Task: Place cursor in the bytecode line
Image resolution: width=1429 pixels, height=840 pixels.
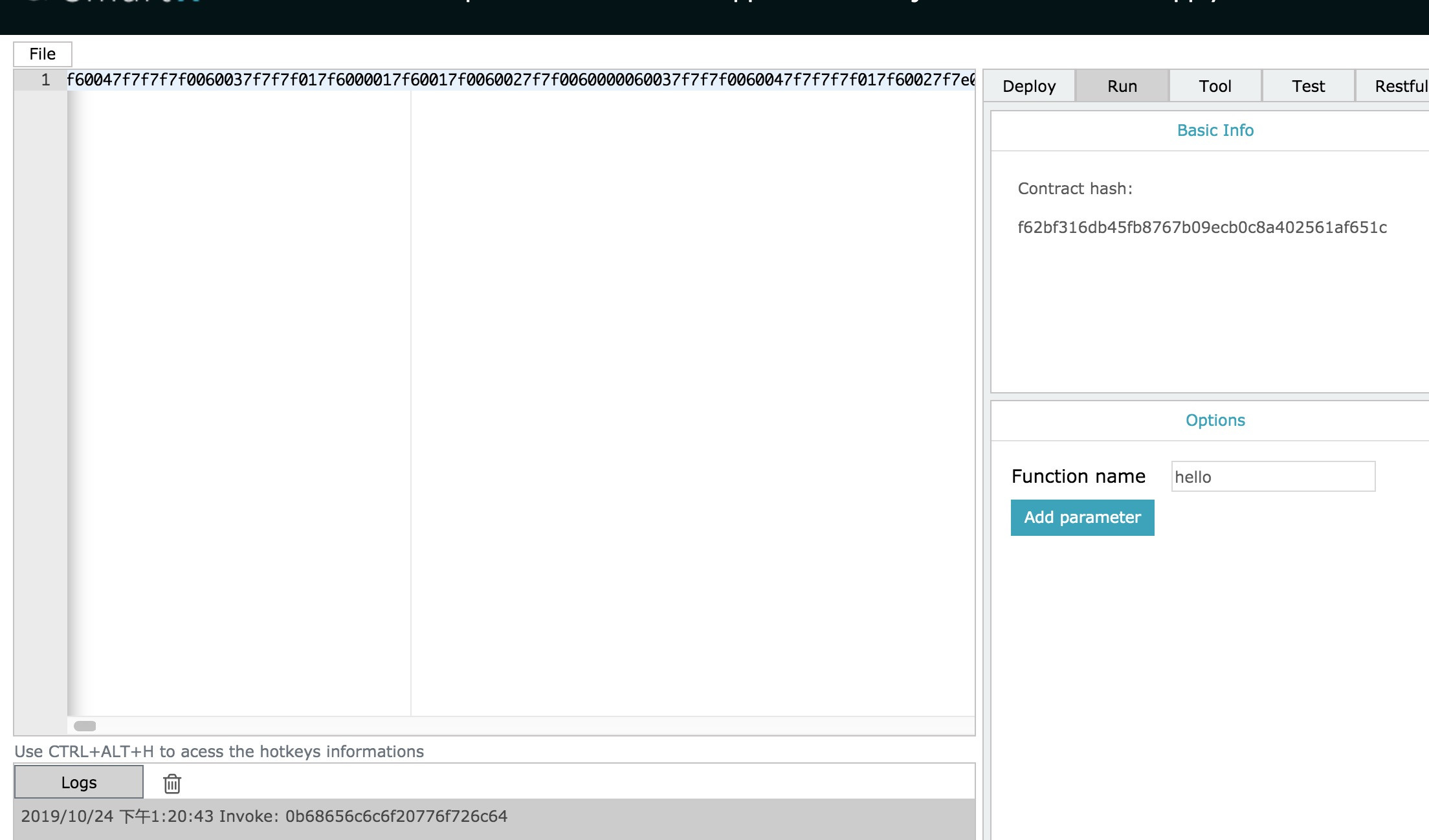Action: pyautogui.click(x=518, y=80)
